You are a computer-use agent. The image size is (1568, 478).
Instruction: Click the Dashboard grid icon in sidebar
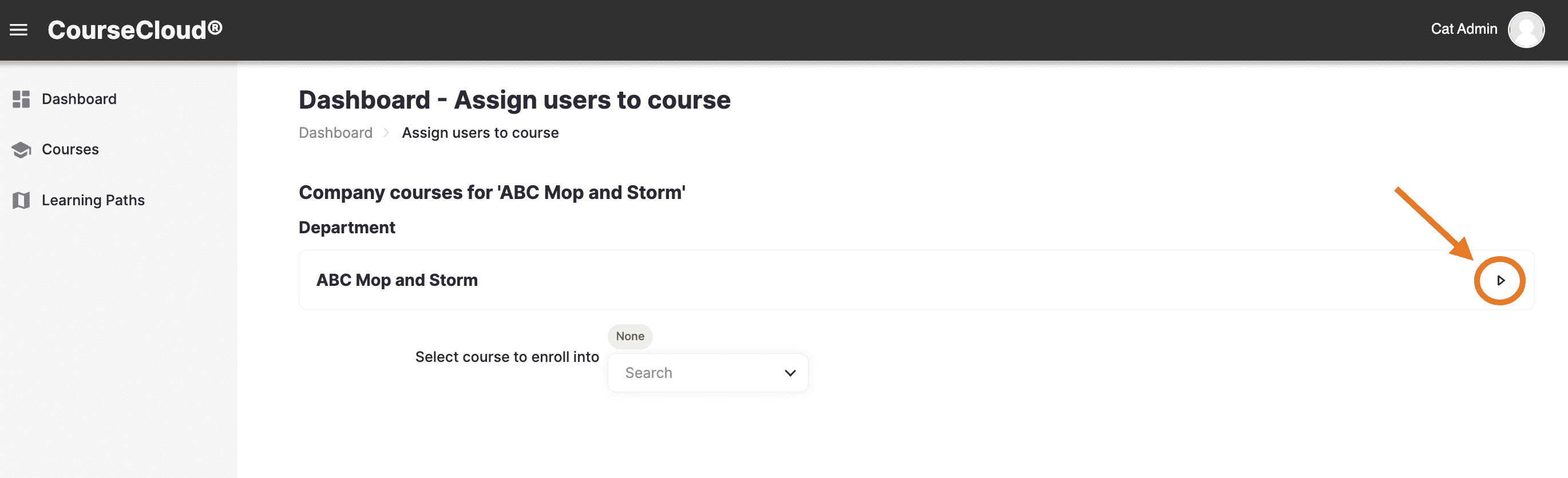click(21, 99)
